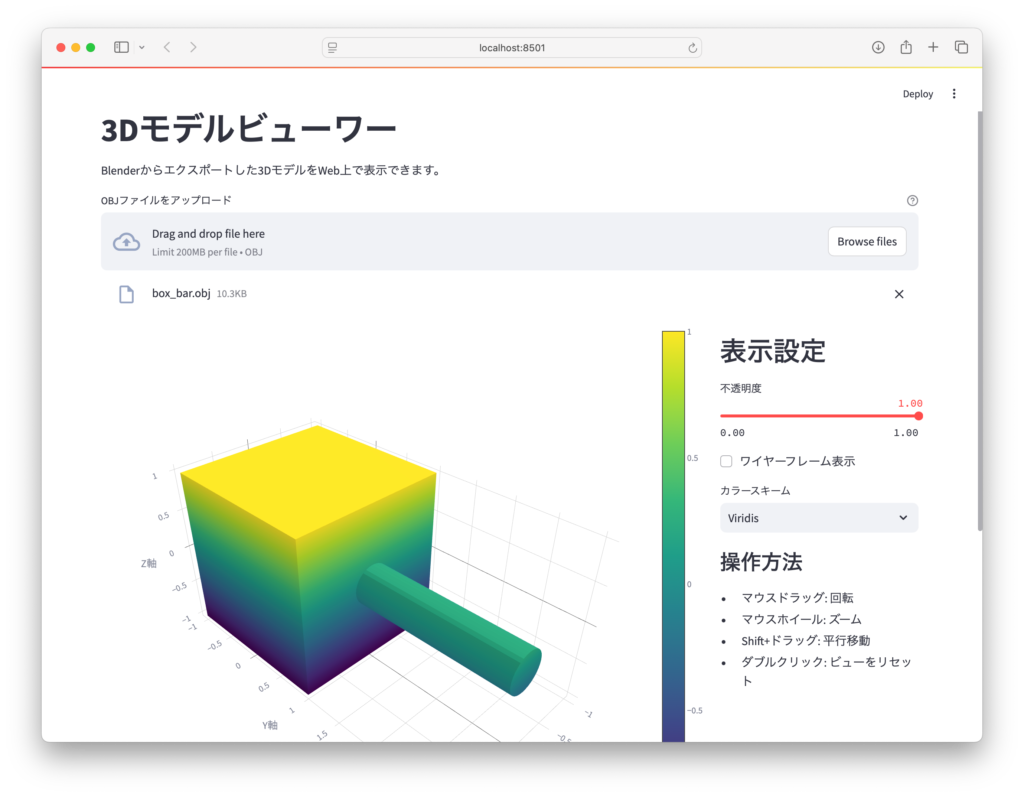Click the upload cloud icon
The image size is (1024, 797).
coord(126,242)
